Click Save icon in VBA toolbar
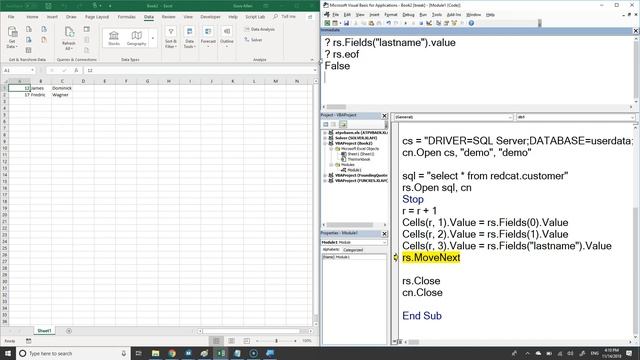 tap(346, 23)
